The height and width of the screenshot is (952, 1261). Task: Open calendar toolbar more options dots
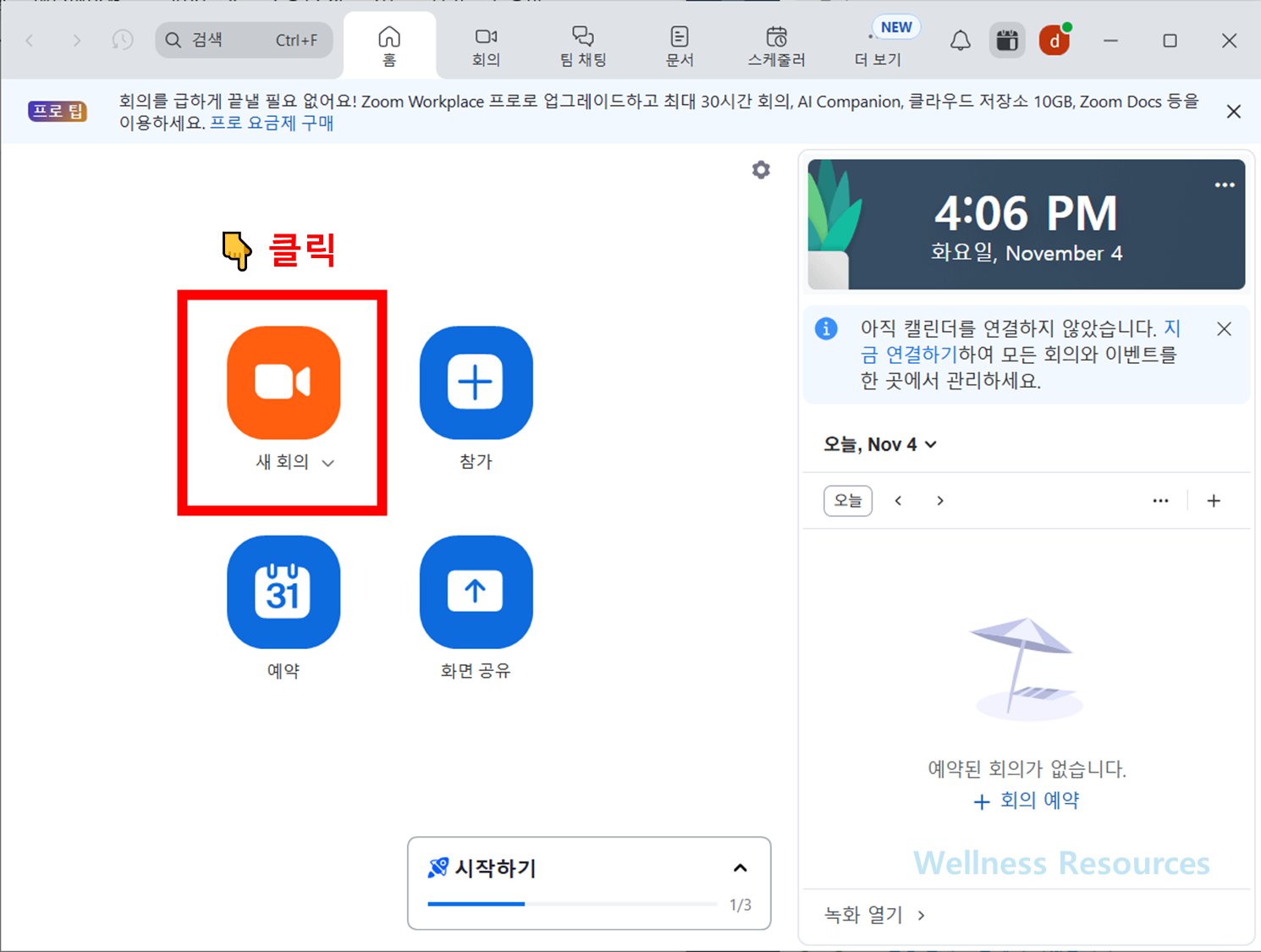pos(1160,501)
